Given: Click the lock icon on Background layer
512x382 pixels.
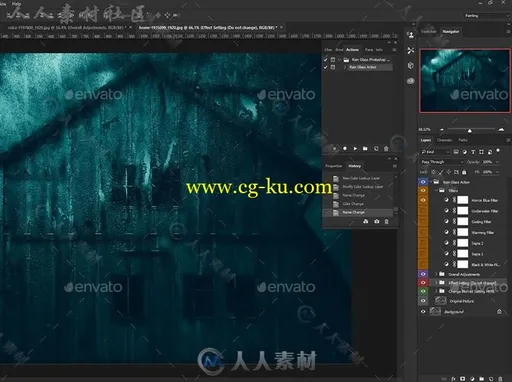Looking at the screenshot, I should coord(499,312).
